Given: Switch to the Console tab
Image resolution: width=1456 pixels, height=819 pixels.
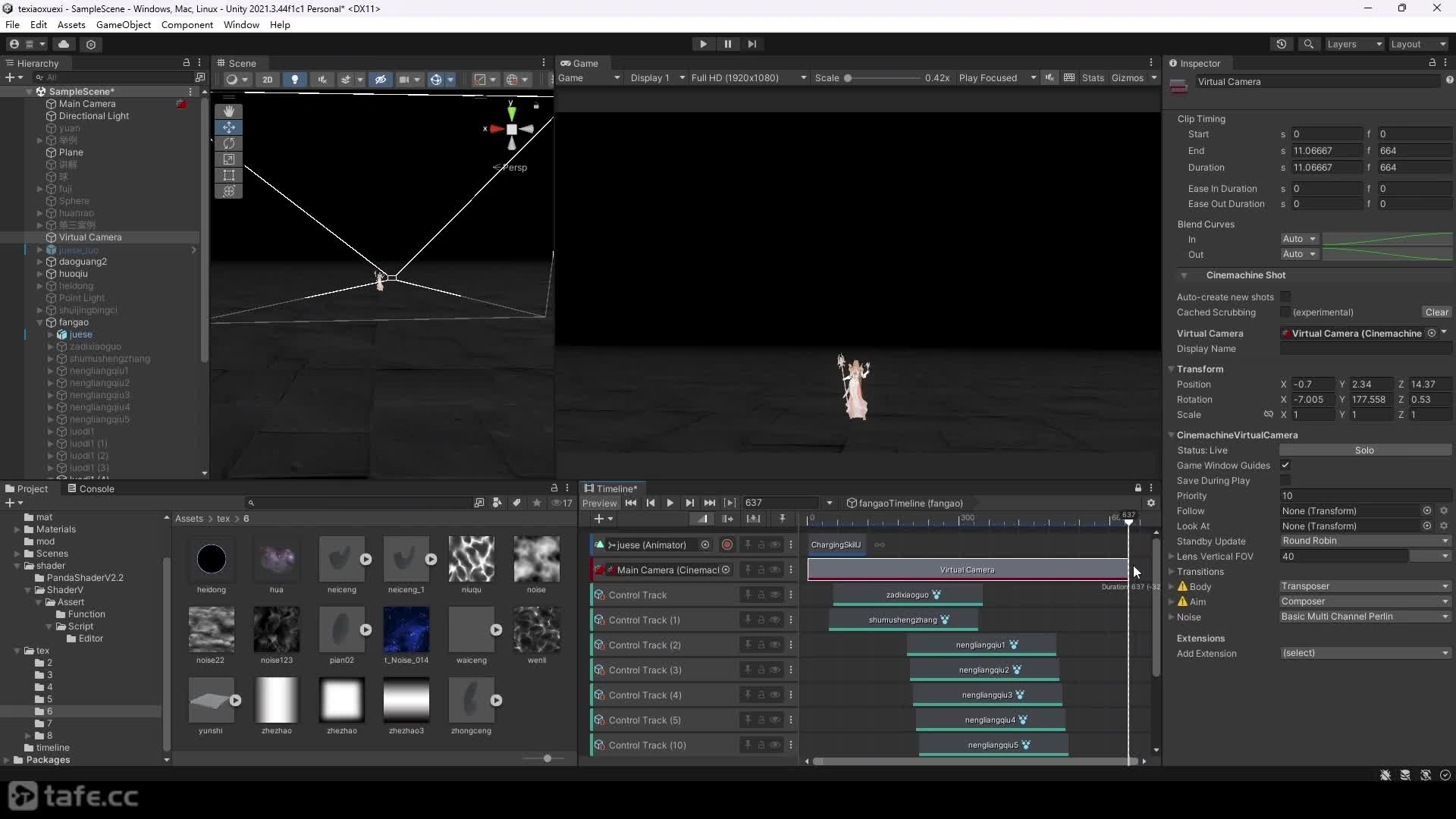Looking at the screenshot, I should [x=91, y=488].
